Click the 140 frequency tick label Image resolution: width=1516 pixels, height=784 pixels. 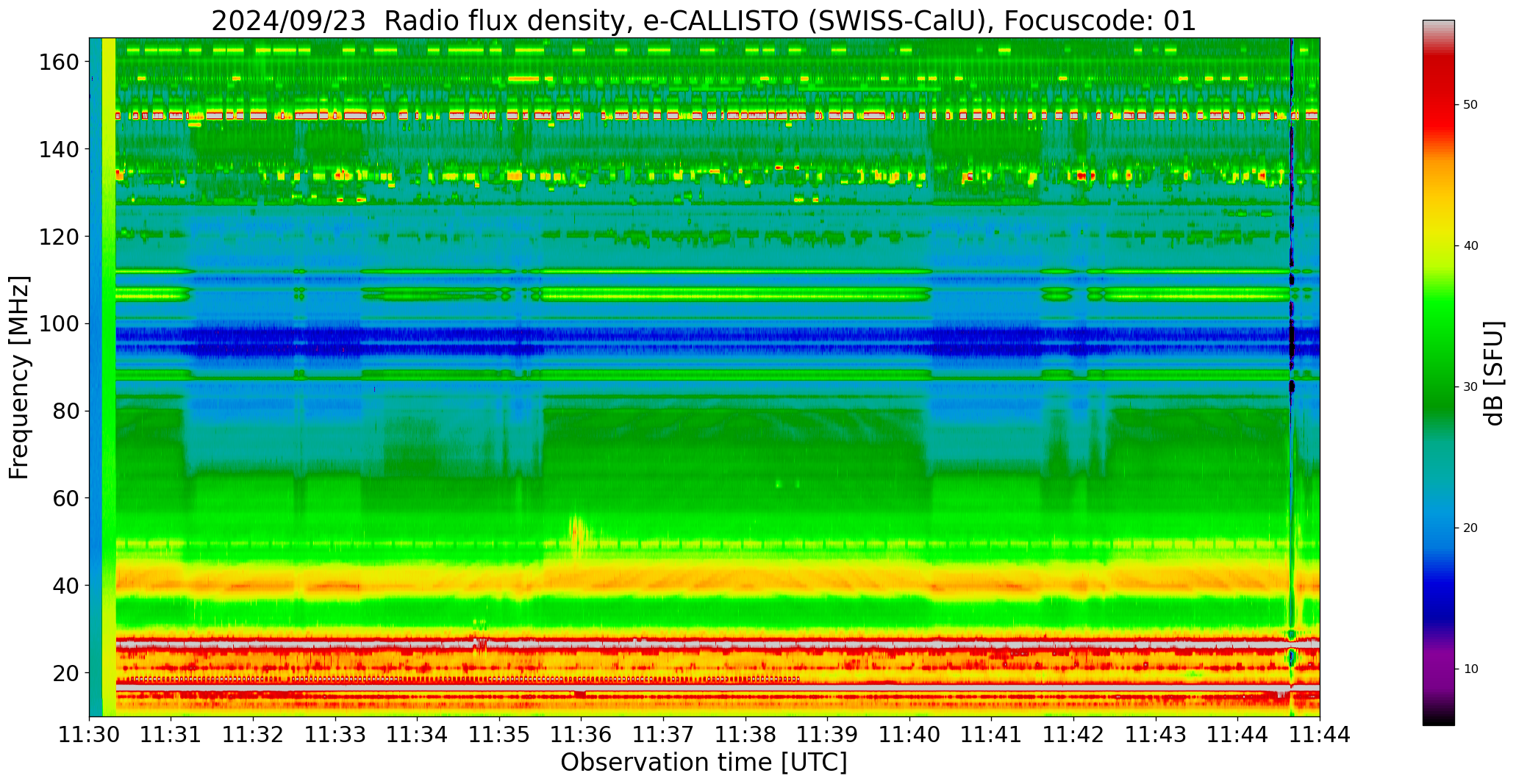coord(59,149)
